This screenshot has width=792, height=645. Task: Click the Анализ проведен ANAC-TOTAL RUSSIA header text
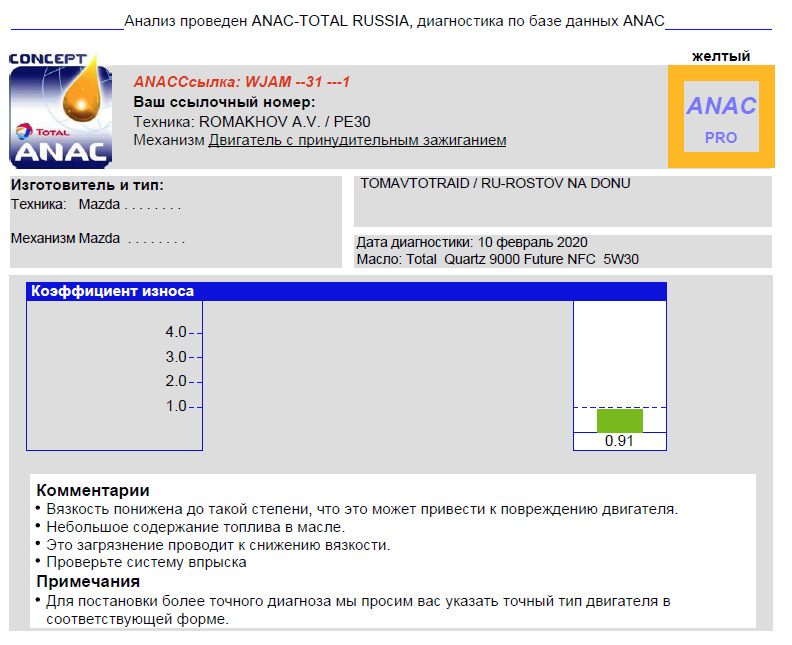tap(394, 21)
